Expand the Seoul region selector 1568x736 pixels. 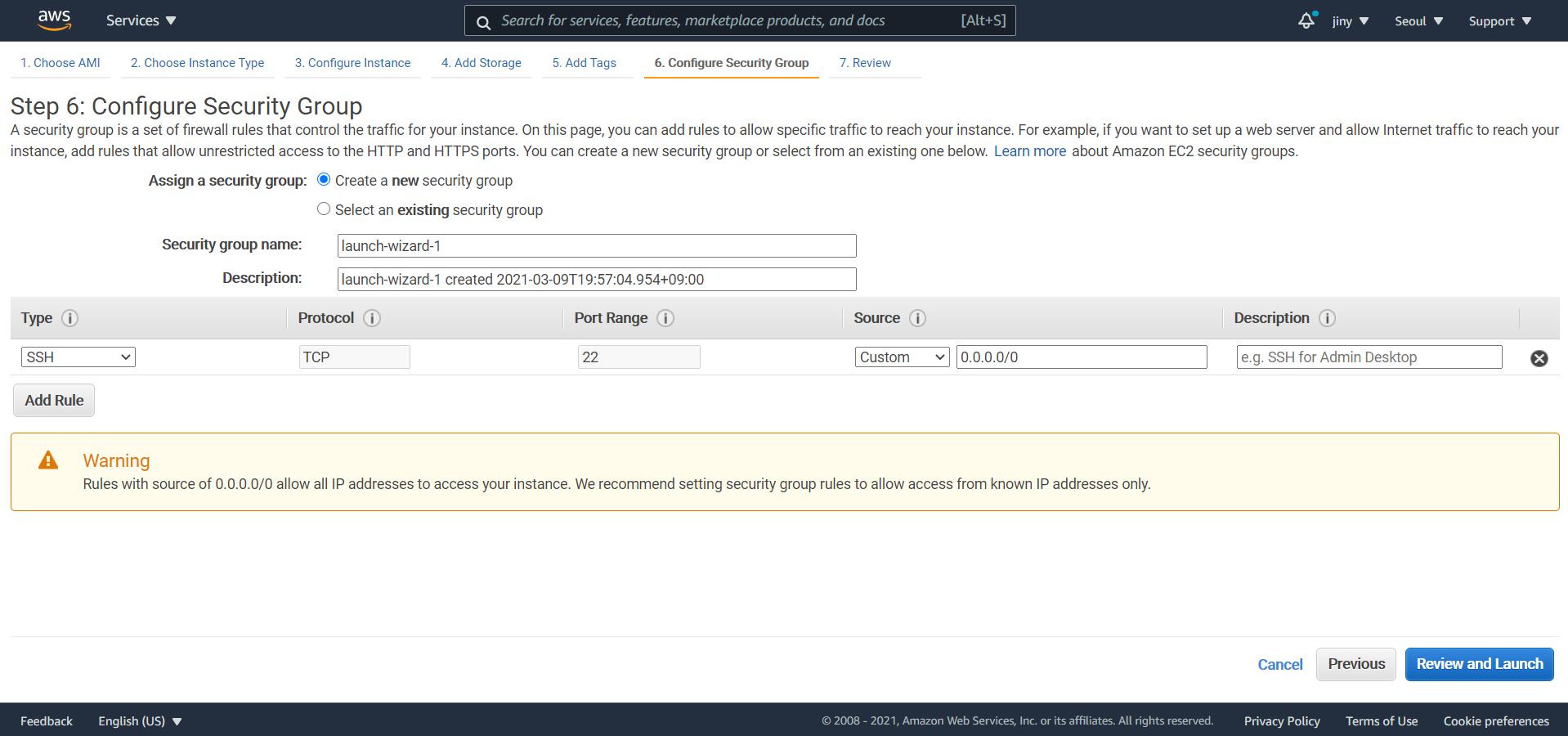coord(1418,21)
